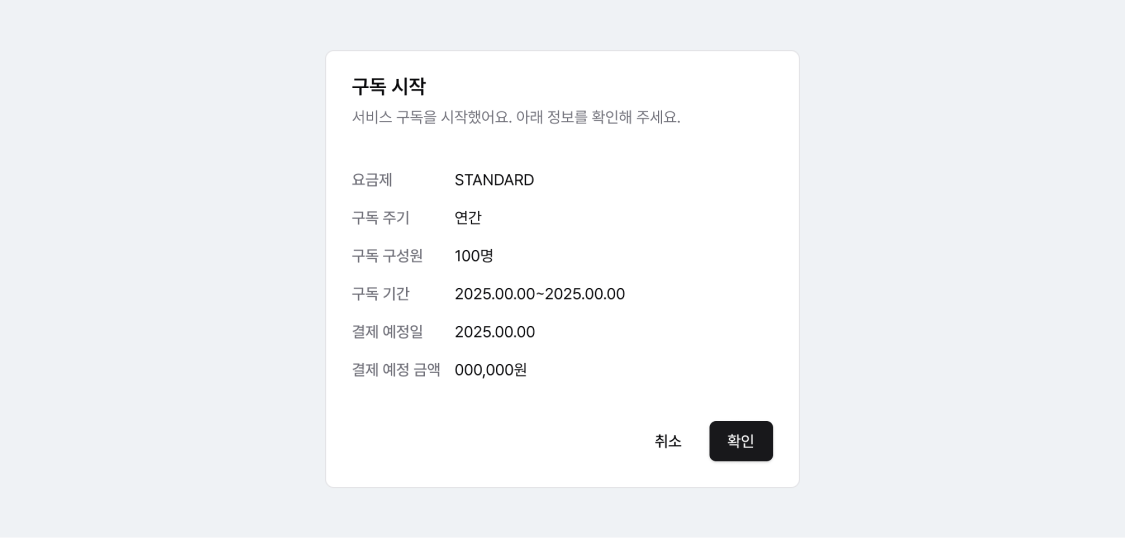This screenshot has height=538, width=1125.
Task: Click the 구독 구성원 label
Action: 387,256
